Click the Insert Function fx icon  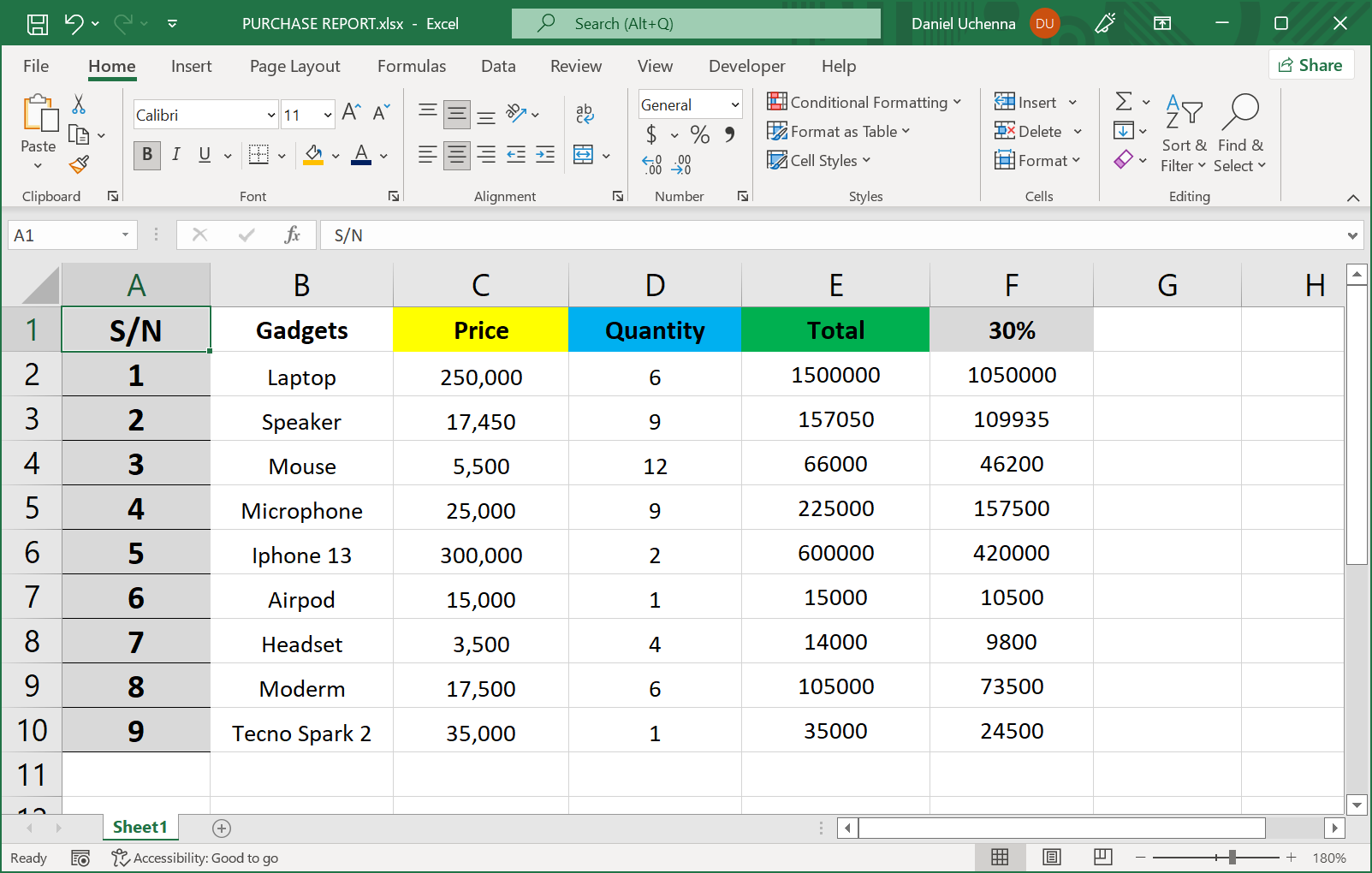292,235
